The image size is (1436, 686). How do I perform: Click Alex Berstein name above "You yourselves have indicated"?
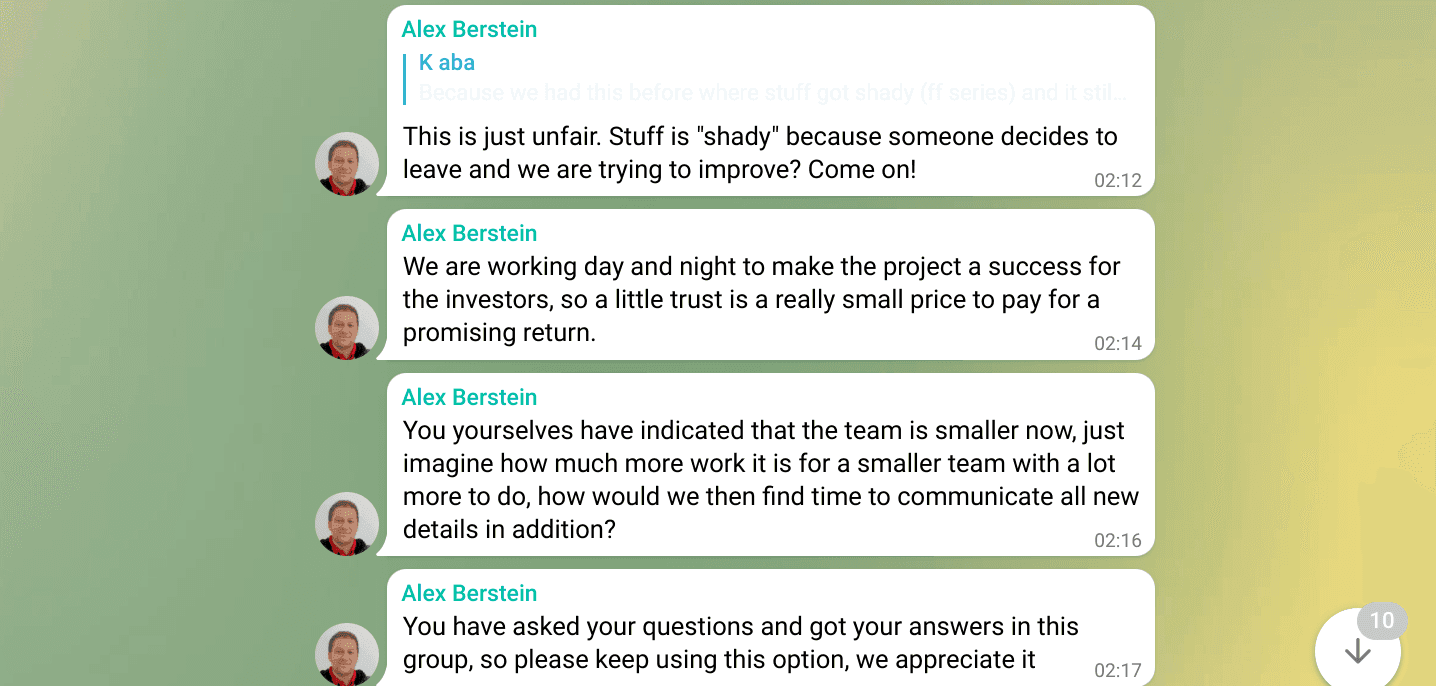click(469, 398)
